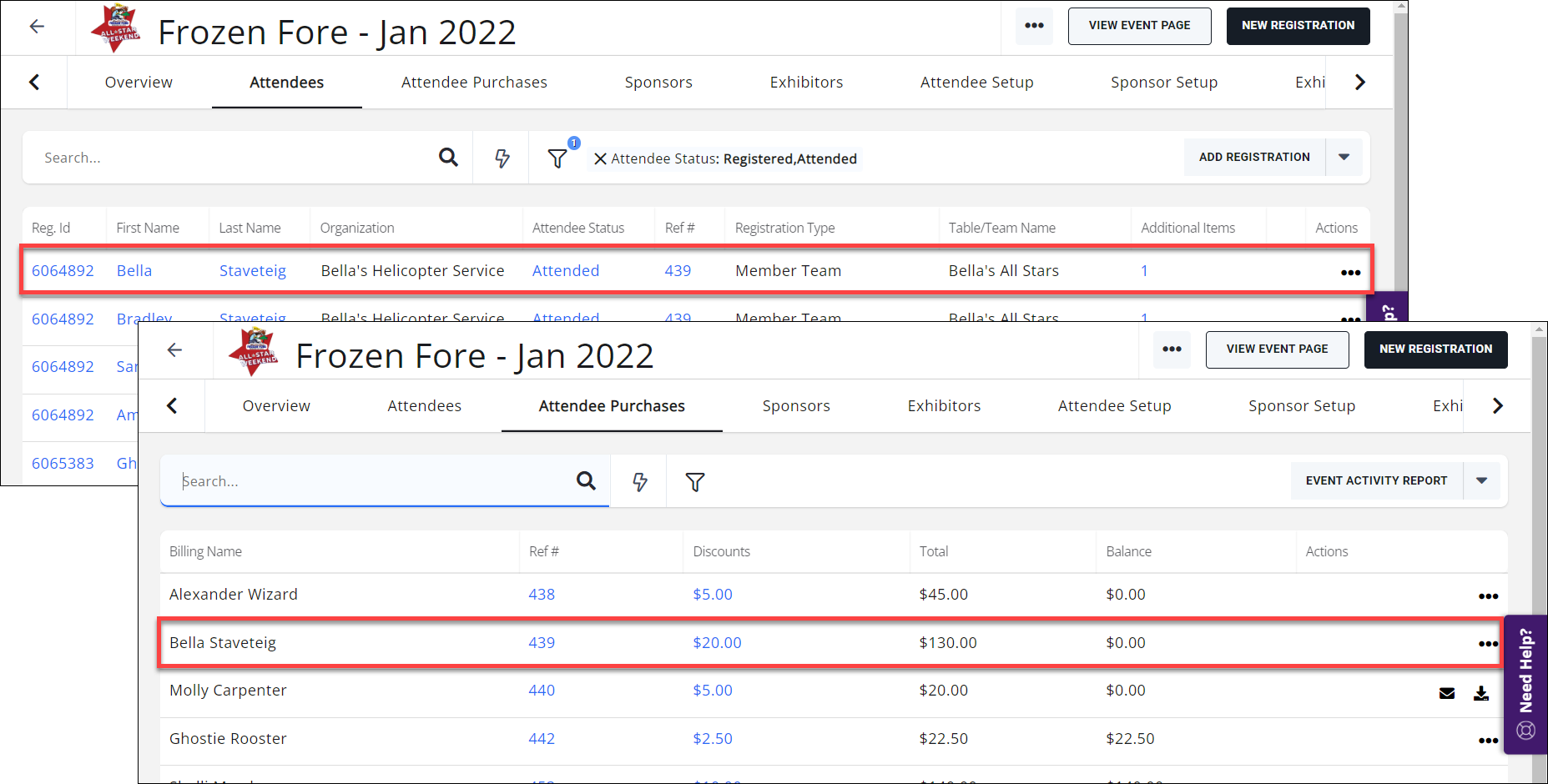Click the filter funnel icon in Attendees toolbar
The height and width of the screenshot is (784, 1548).
[557, 158]
